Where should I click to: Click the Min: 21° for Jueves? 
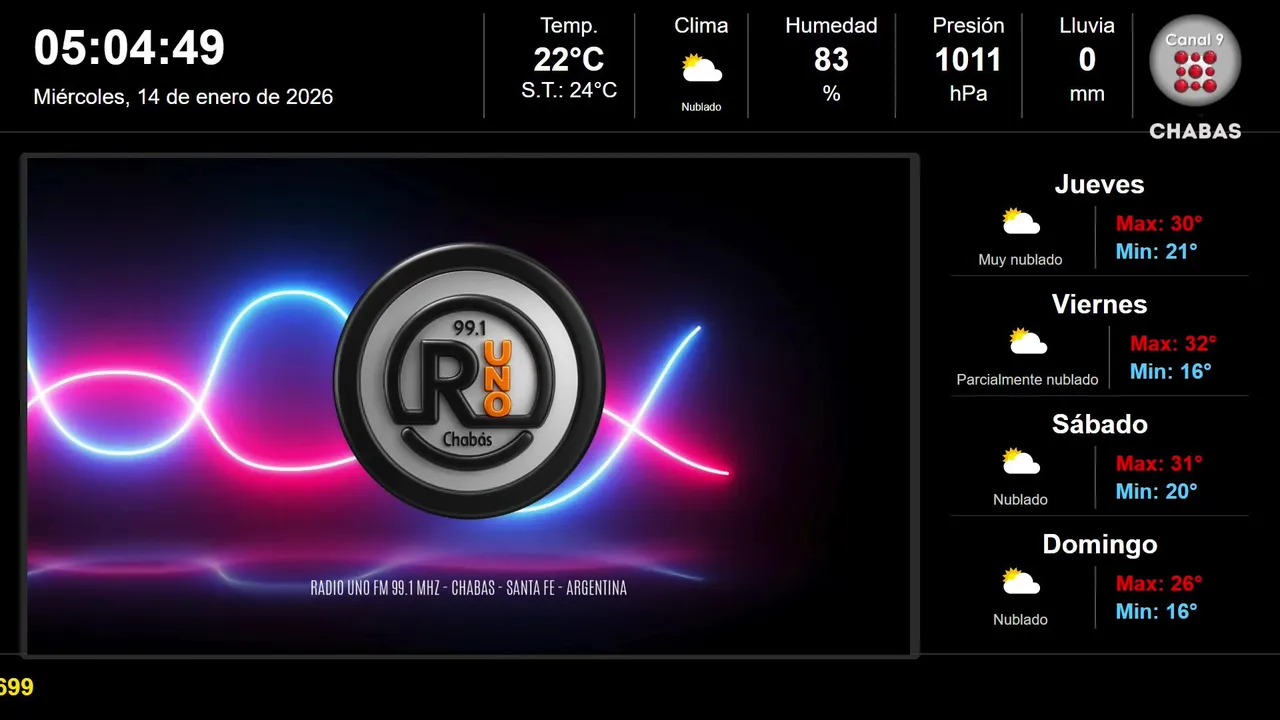[1156, 251]
